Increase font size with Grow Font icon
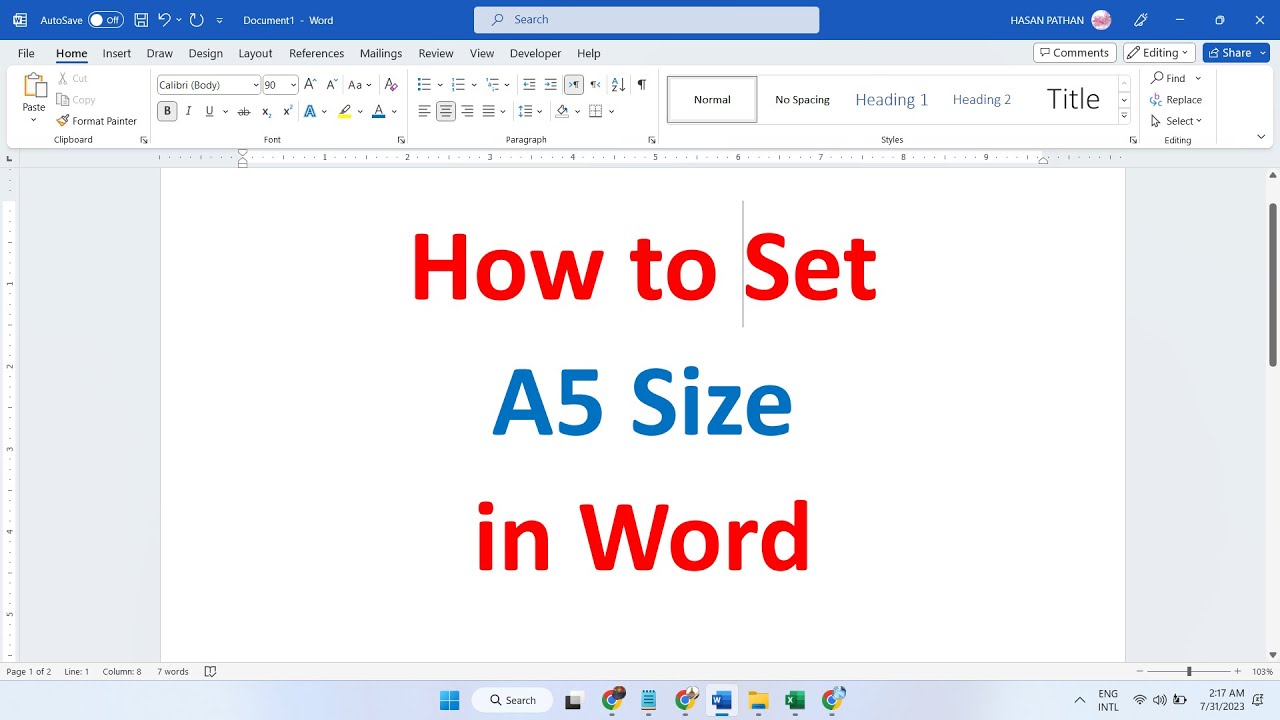The width and height of the screenshot is (1280, 720). [310, 85]
